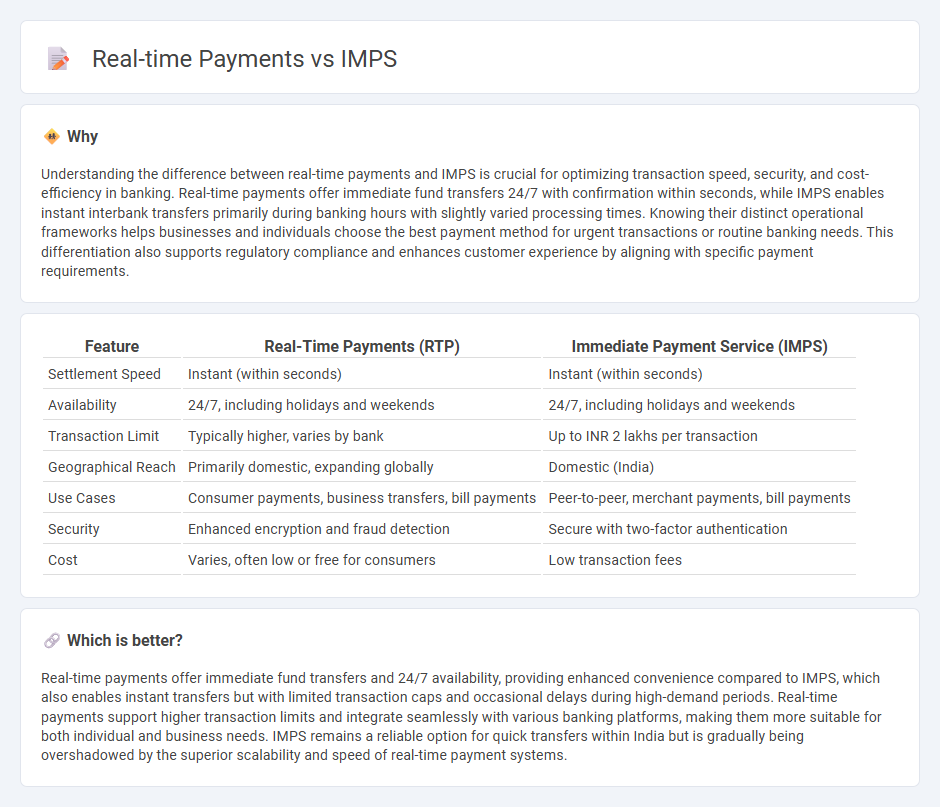Screen dimensions: 940x807
Task: Click the 'Security' row label
Action: click(74, 529)
